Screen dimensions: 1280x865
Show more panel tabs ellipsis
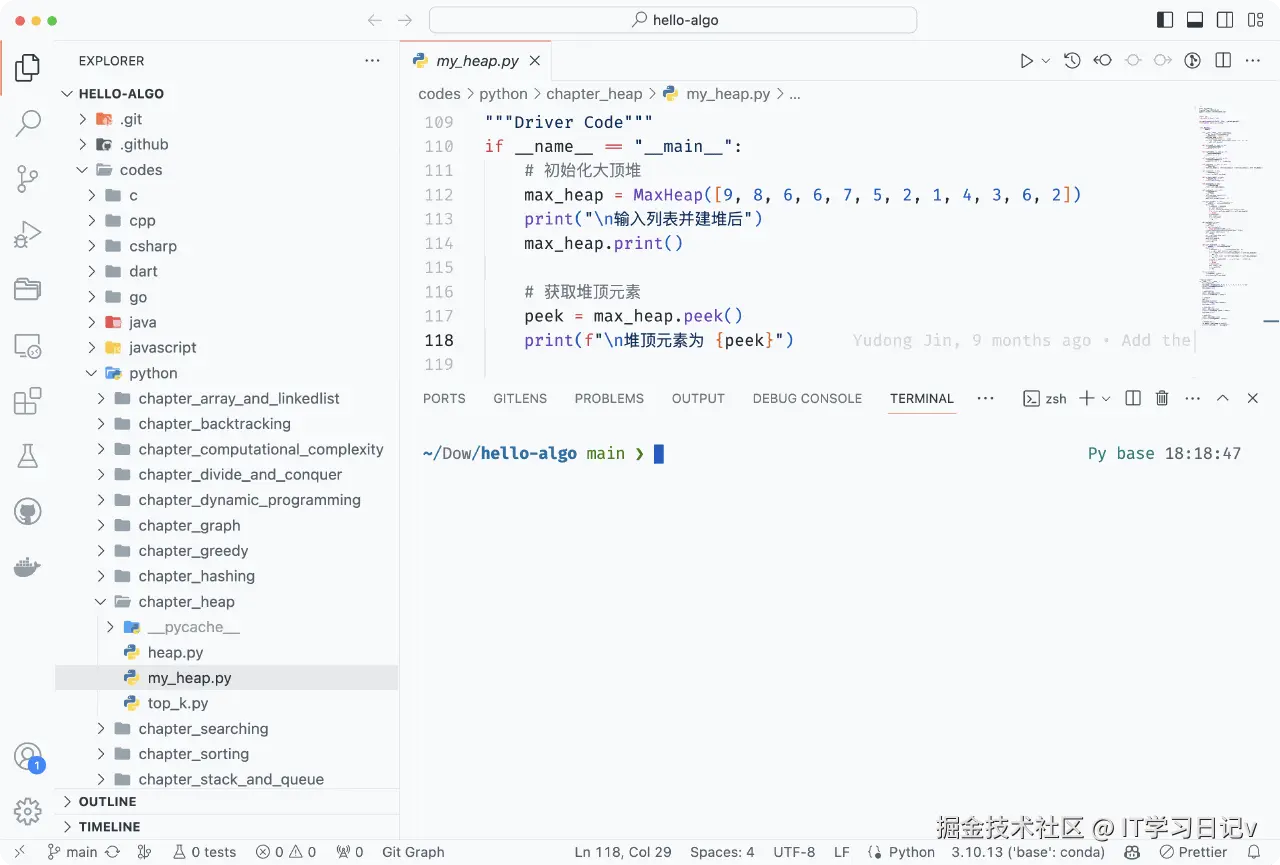pyautogui.click(x=985, y=398)
